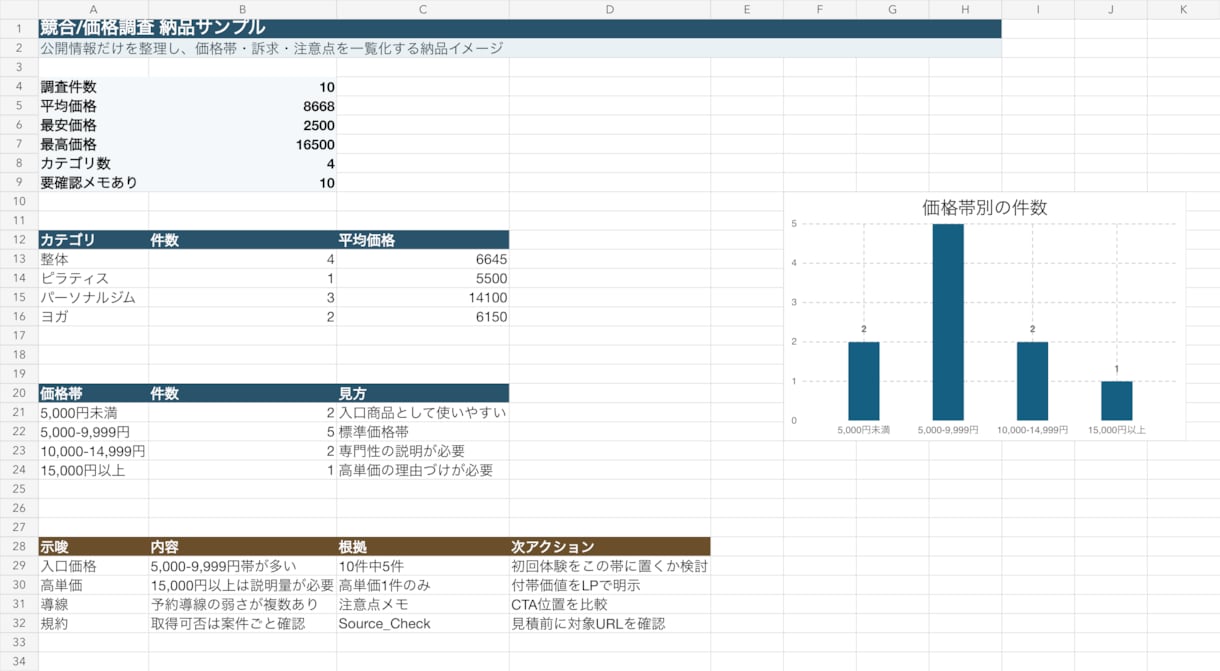Click the 10,000-14,999円 cell in column A
1220x671 pixels.
(x=93, y=450)
